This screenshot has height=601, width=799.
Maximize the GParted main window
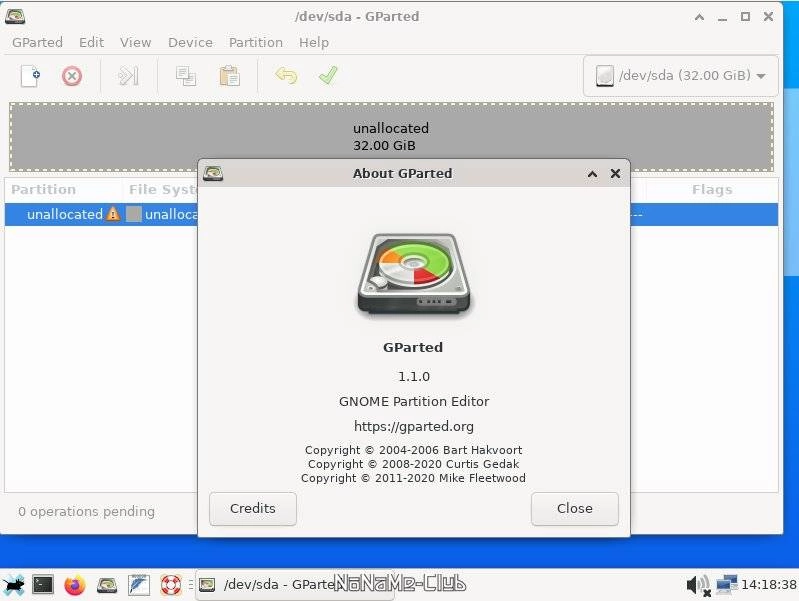tap(745, 16)
